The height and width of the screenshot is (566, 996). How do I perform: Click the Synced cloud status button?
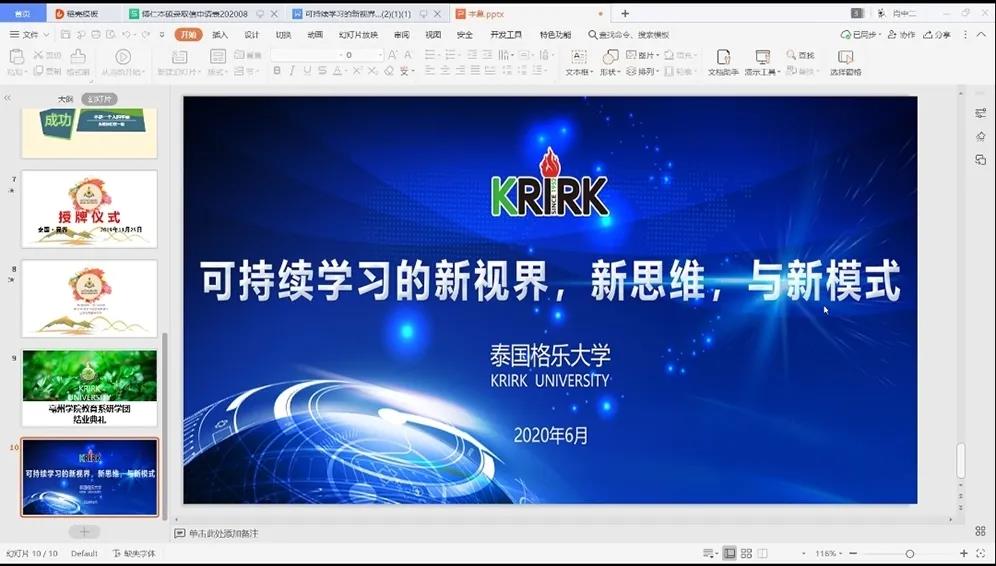click(x=861, y=34)
